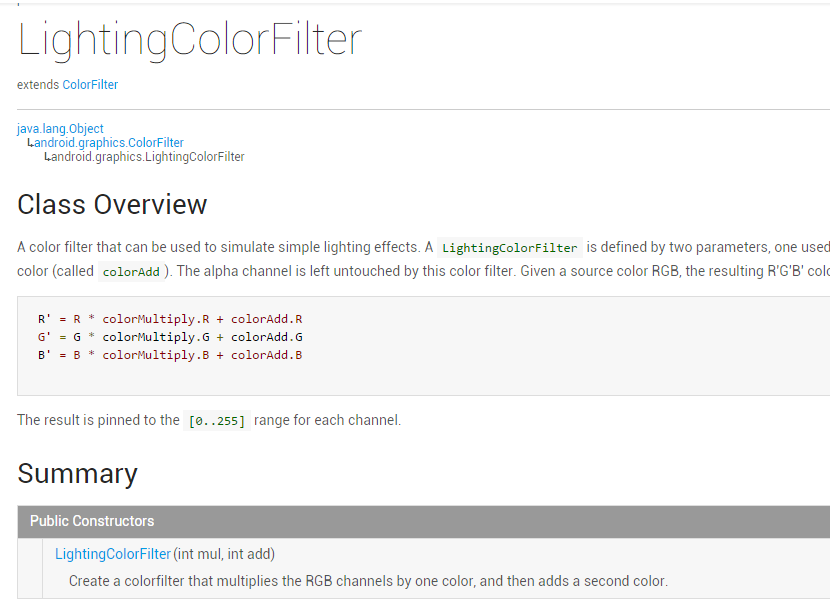The height and width of the screenshot is (599, 830).
Task: Click the inline LightingColorFilter code snippet
Action: click(x=510, y=248)
